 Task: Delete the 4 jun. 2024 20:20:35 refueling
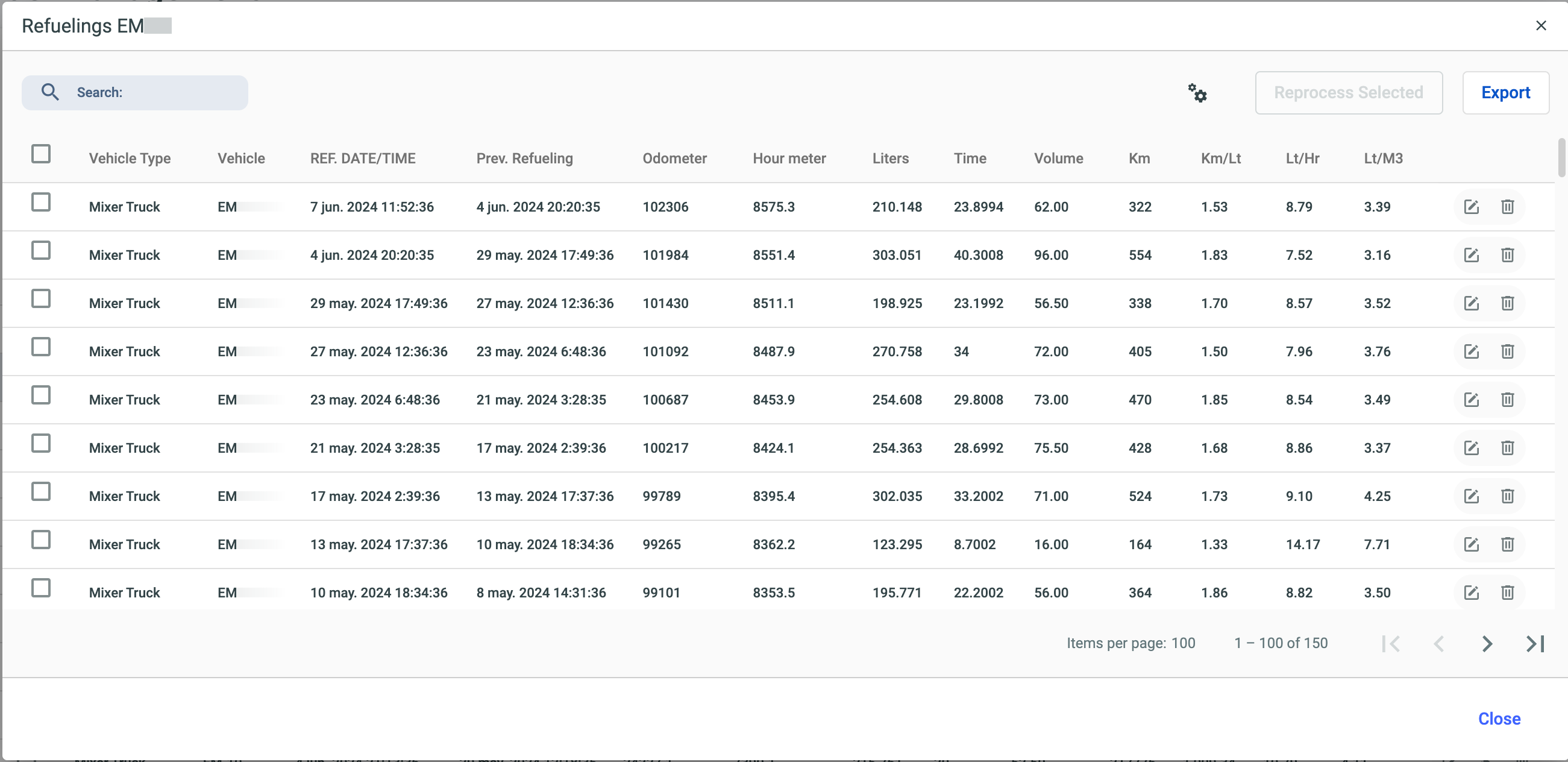[1507, 255]
